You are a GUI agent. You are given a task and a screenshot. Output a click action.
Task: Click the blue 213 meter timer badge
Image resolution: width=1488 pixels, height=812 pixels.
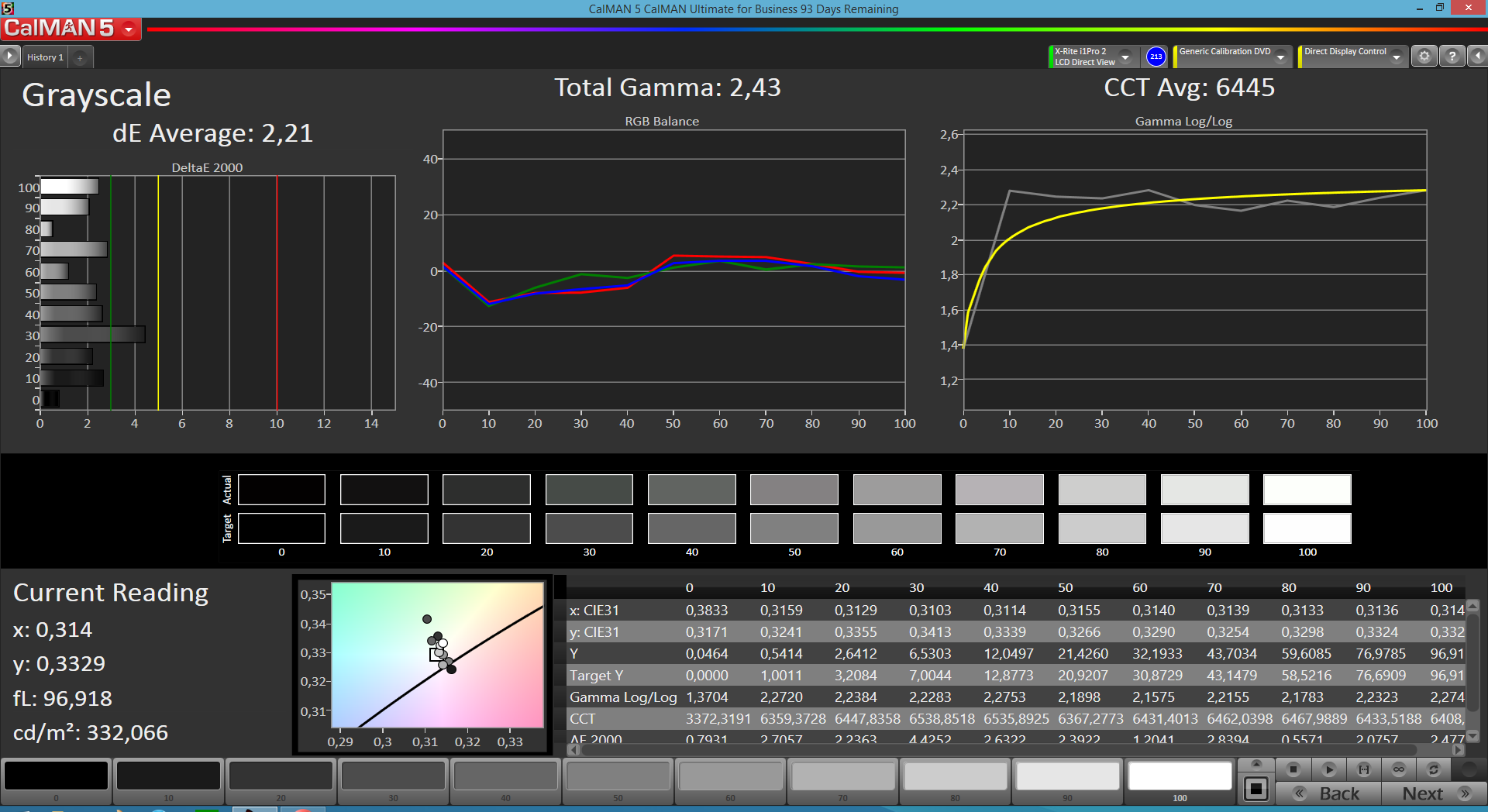1156,57
